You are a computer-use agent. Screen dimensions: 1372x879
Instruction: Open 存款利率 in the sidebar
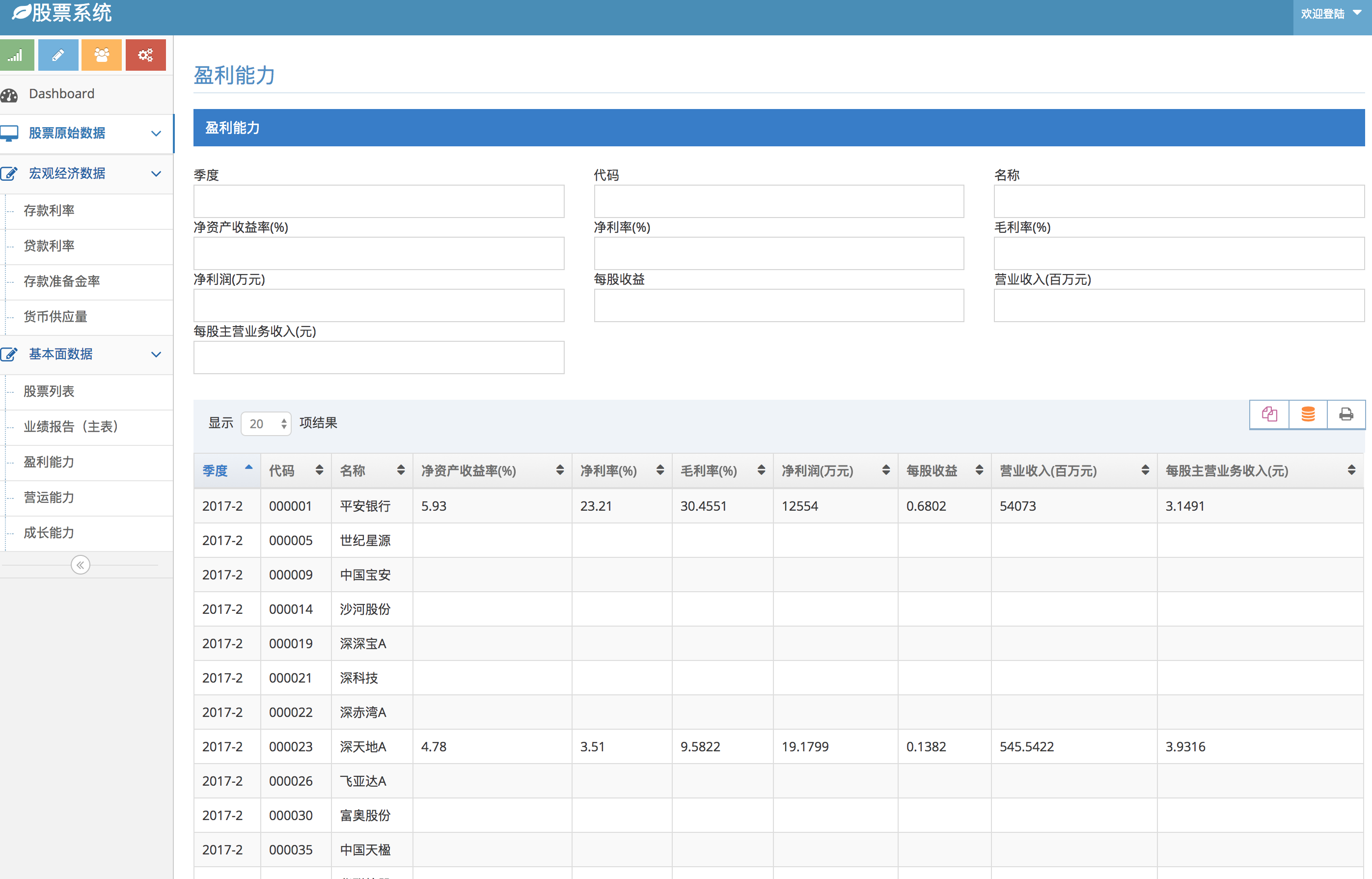[x=49, y=211]
